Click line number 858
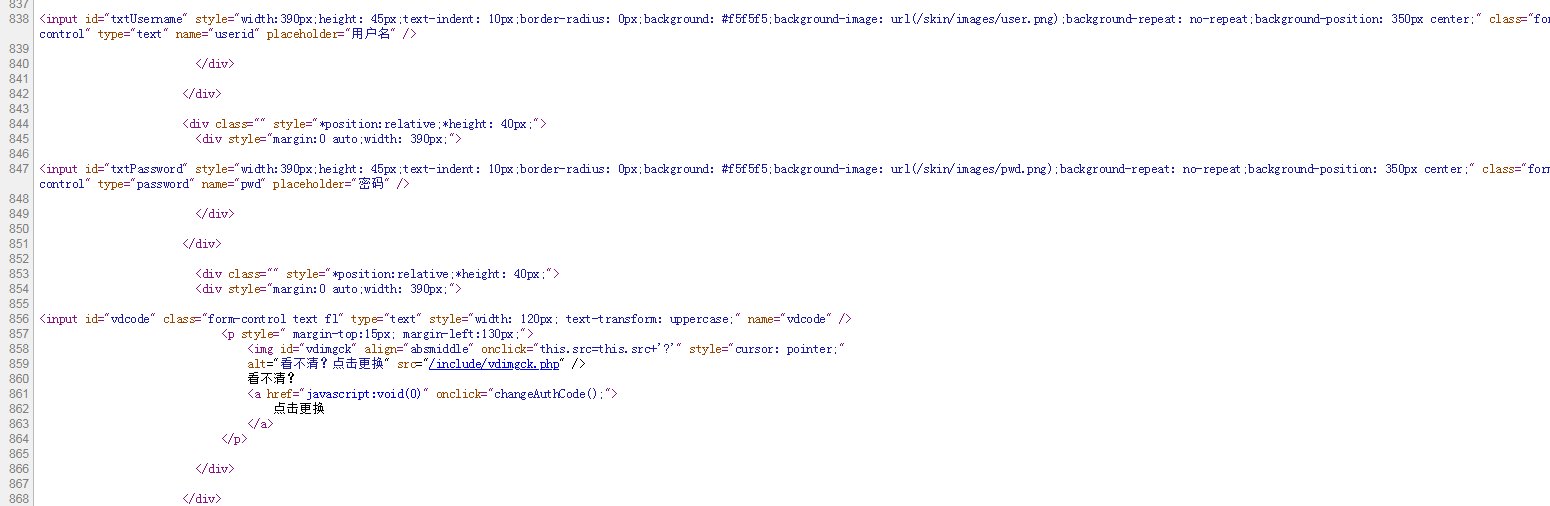The image size is (1550, 506). [x=17, y=349]
